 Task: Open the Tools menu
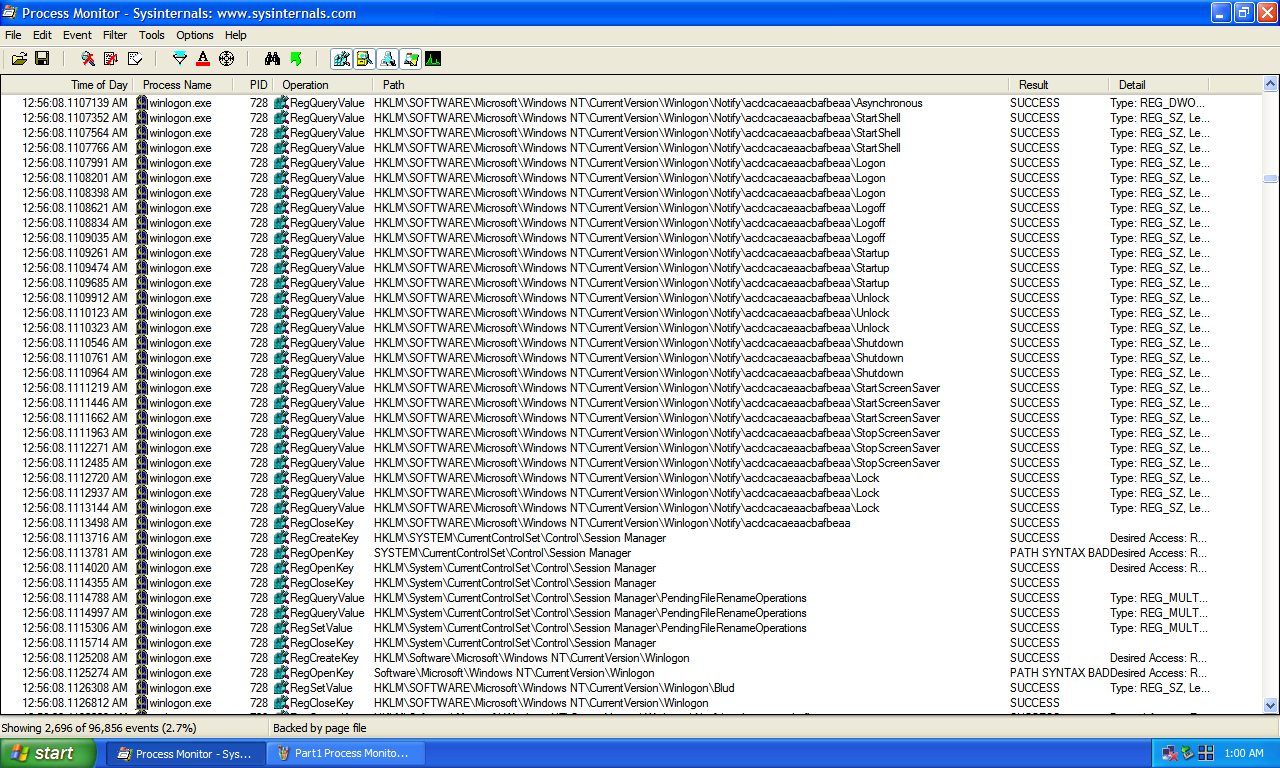click(x=152, y=35)
